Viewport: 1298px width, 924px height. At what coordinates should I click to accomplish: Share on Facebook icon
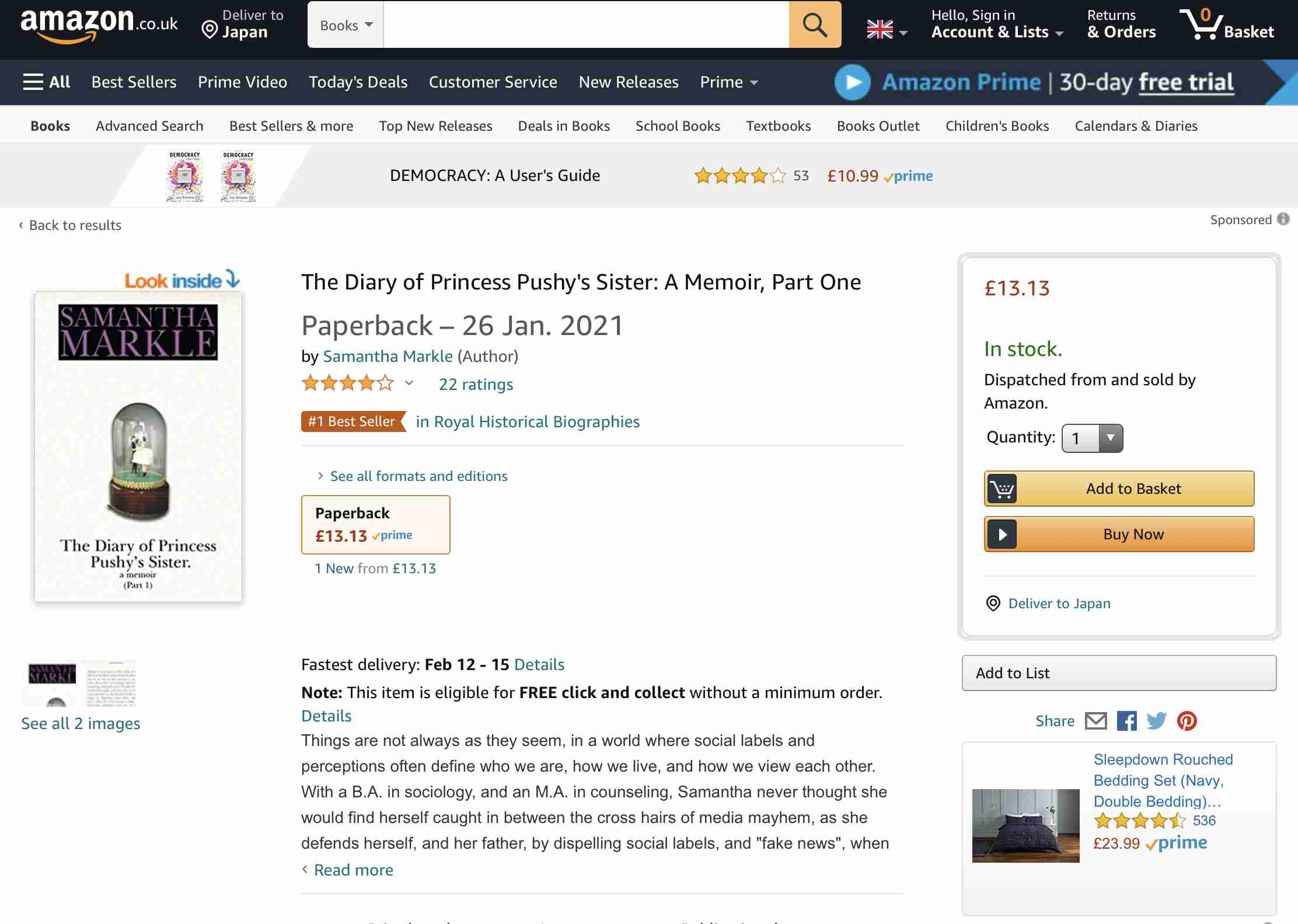[x=1127, y=721]
